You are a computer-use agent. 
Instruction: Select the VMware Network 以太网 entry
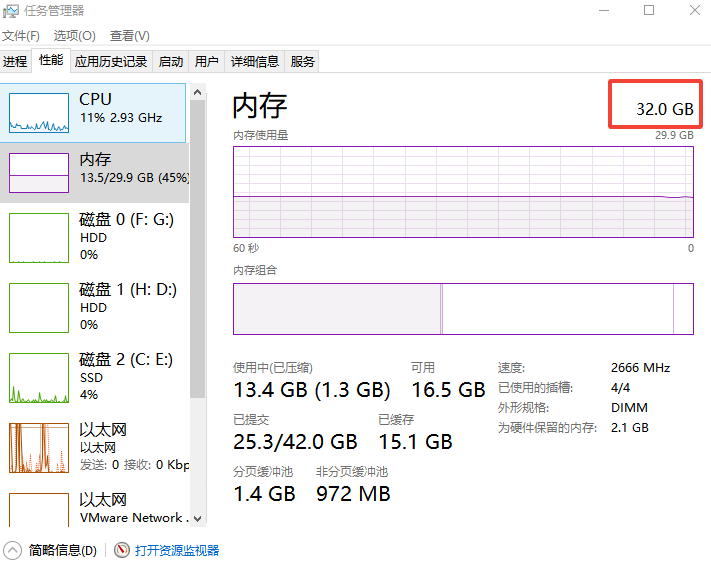[94, 508]
